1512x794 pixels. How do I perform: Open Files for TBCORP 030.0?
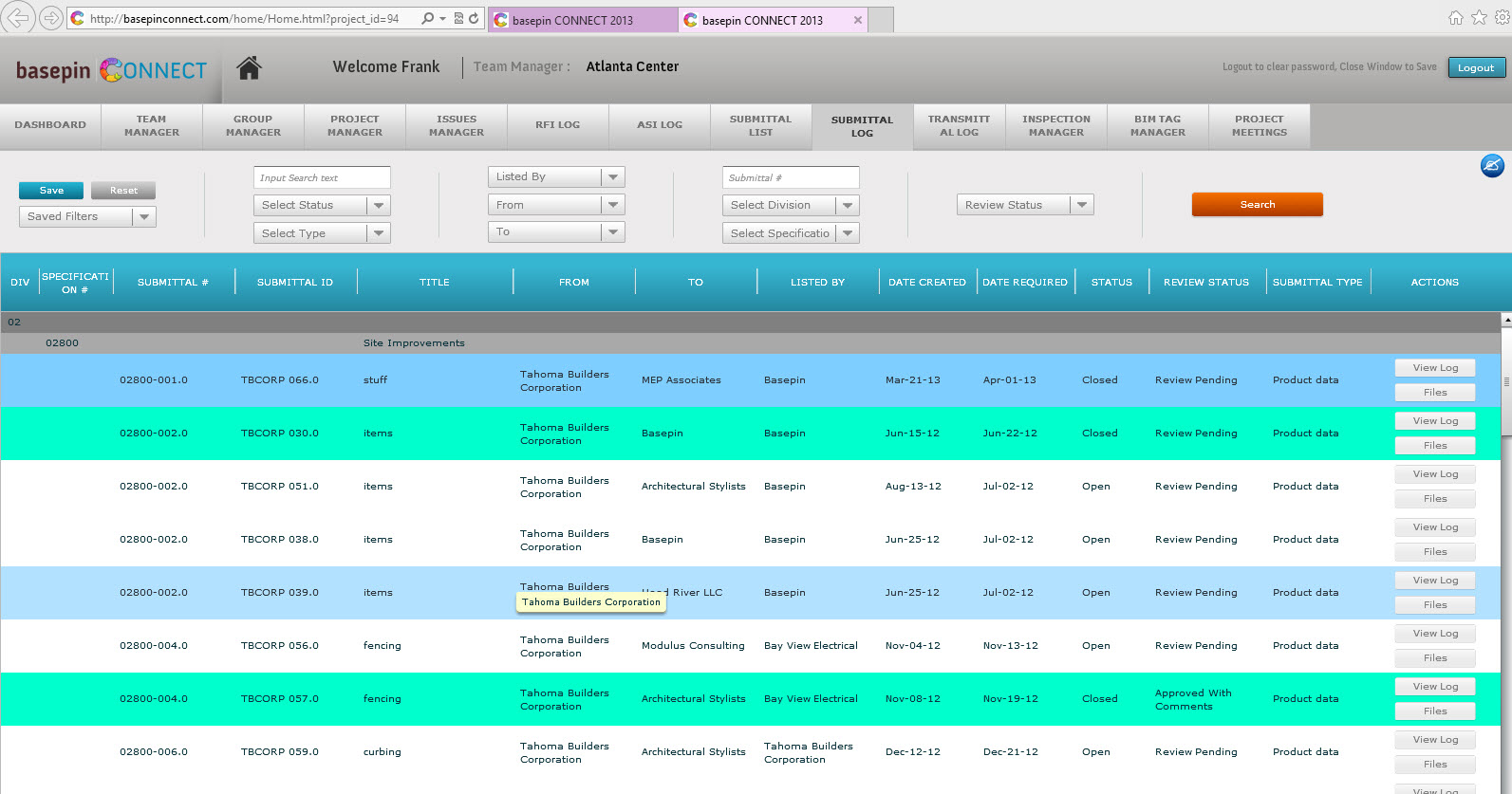(1435, 446)
